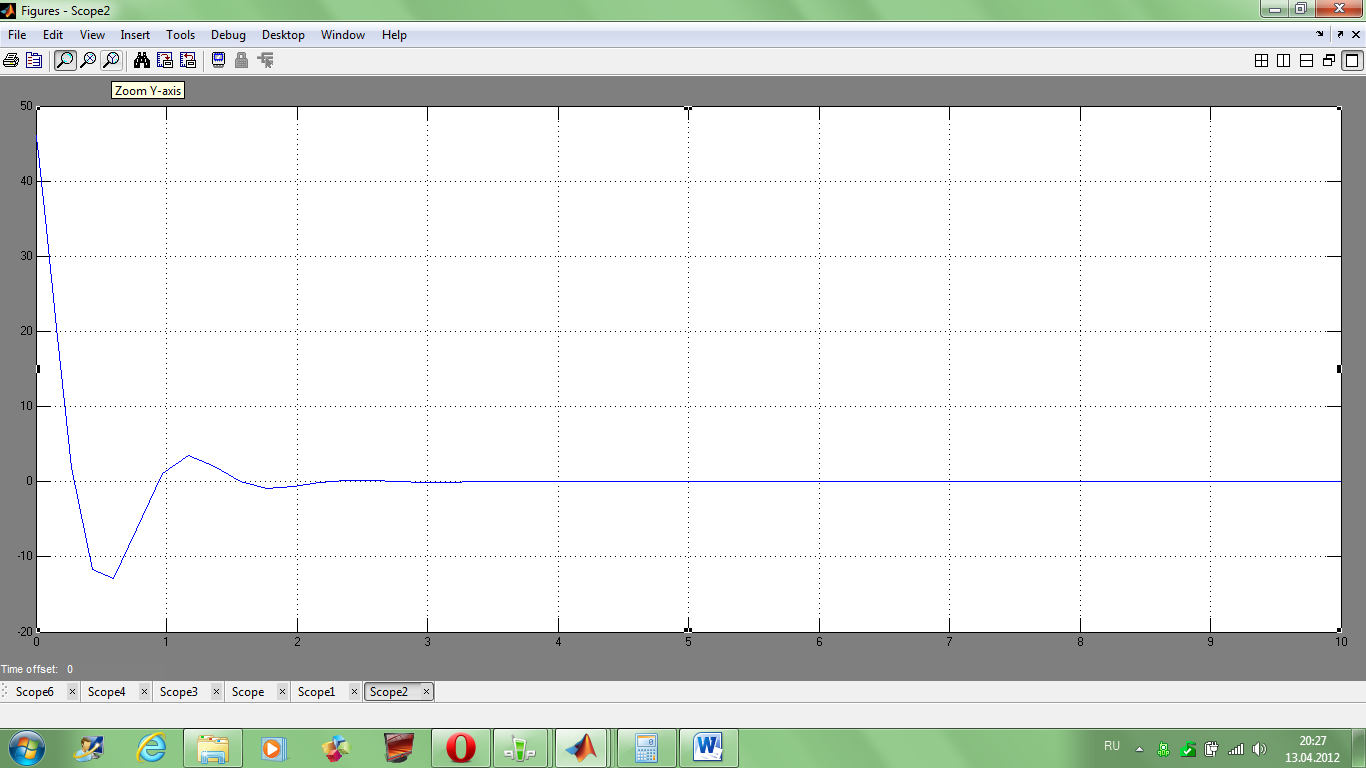Activate the Zoom Y-axis tool
Viewport: 1366px width, 768px height.
pos(111,60)
